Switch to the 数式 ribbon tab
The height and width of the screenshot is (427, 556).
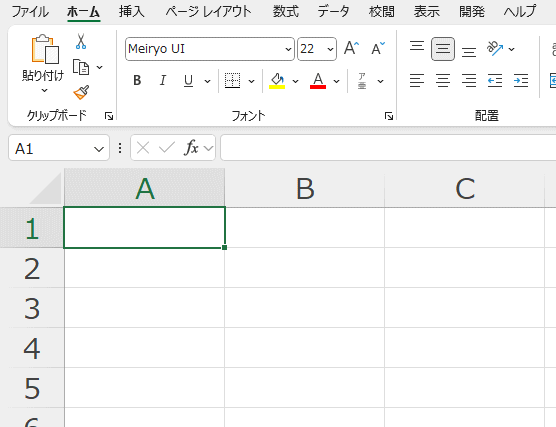(x=285, y=12)
